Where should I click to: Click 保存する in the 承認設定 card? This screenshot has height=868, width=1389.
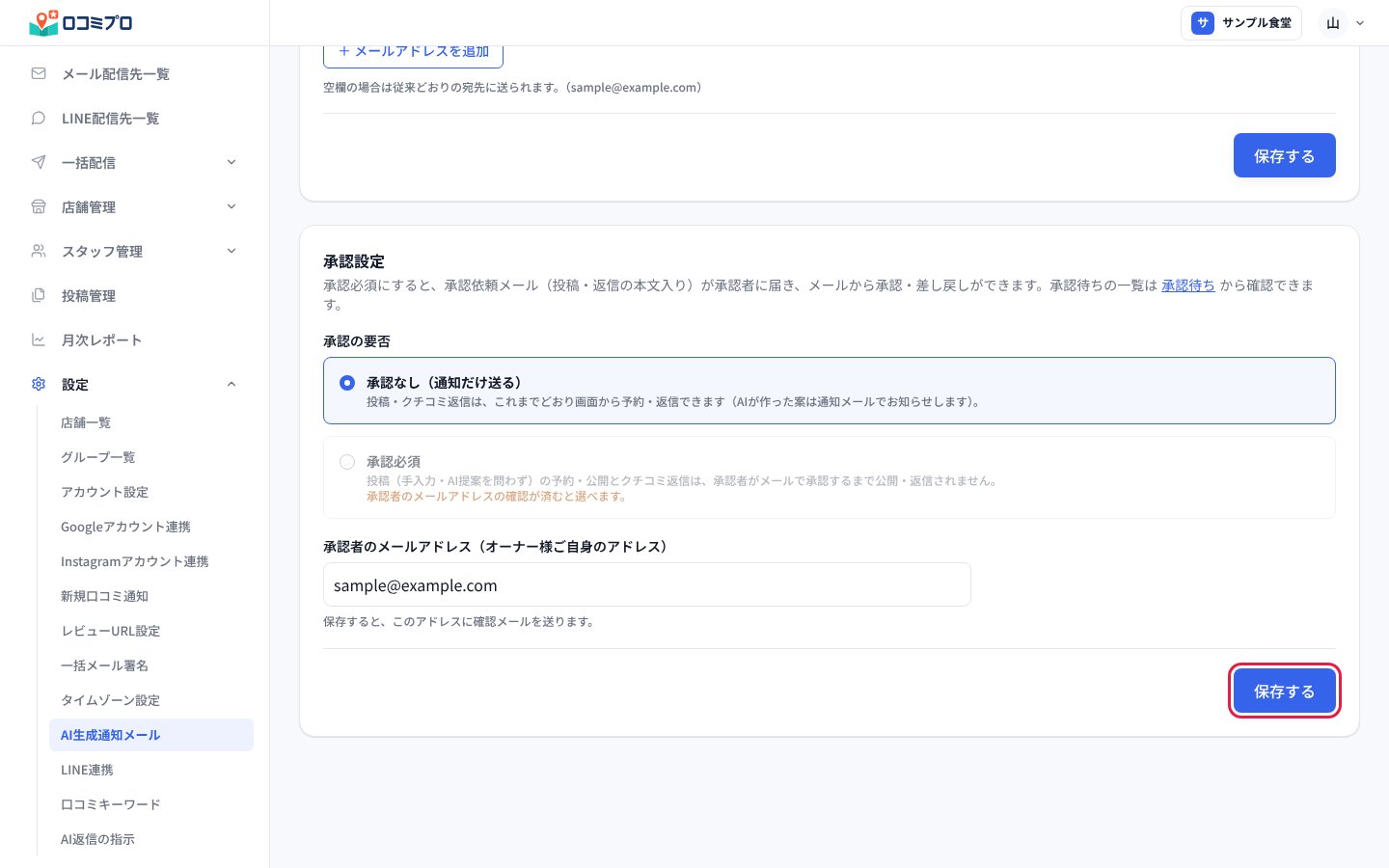pos(1284,691)
